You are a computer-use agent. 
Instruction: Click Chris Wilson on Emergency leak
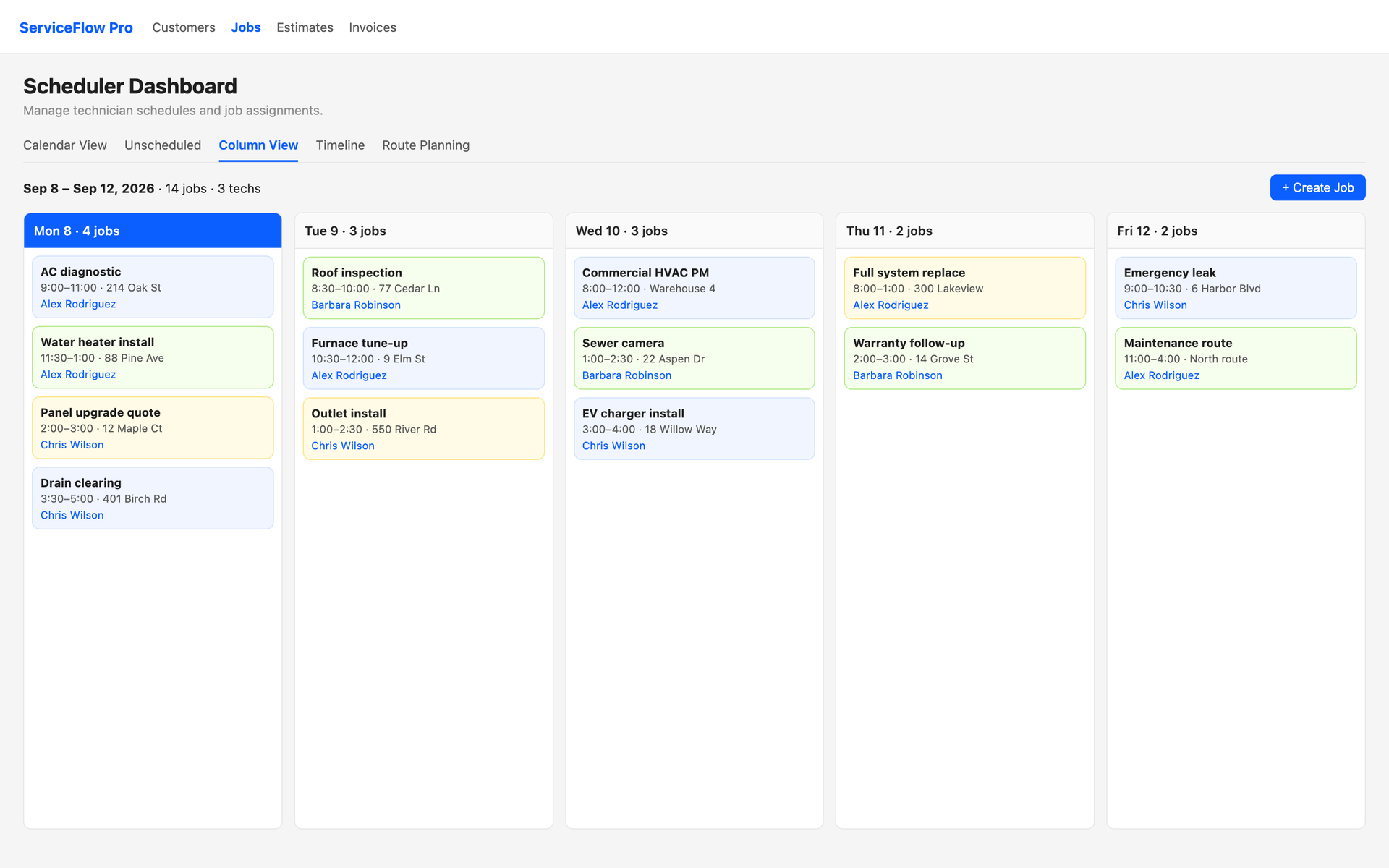1155,305
